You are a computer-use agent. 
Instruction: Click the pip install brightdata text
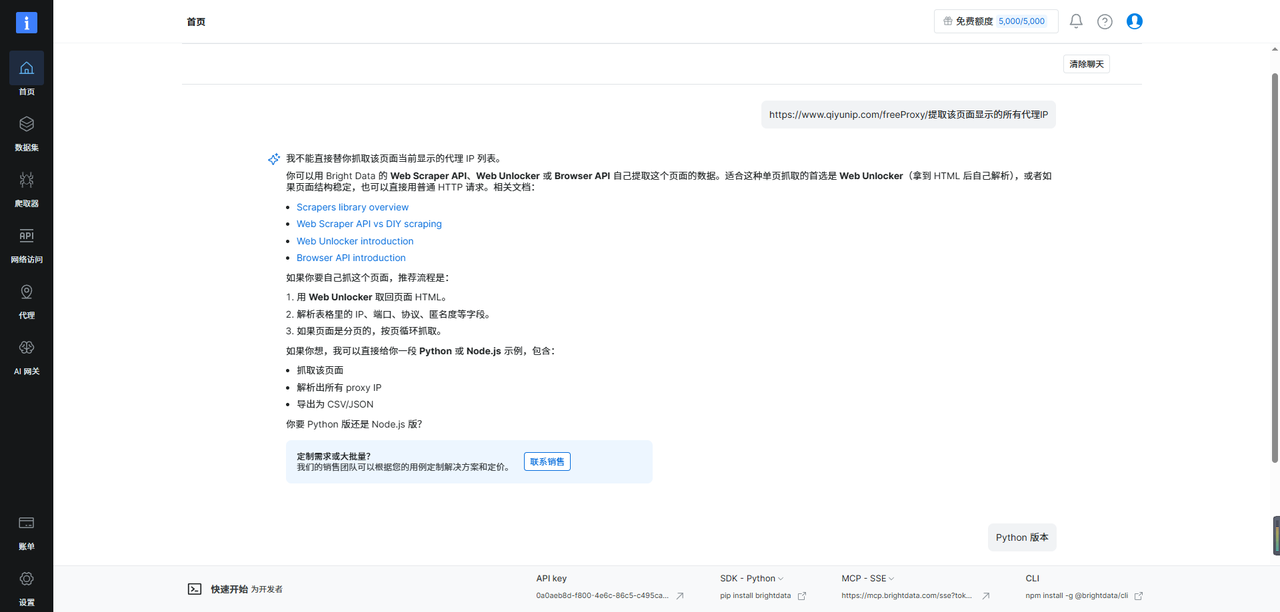point(755,596)
